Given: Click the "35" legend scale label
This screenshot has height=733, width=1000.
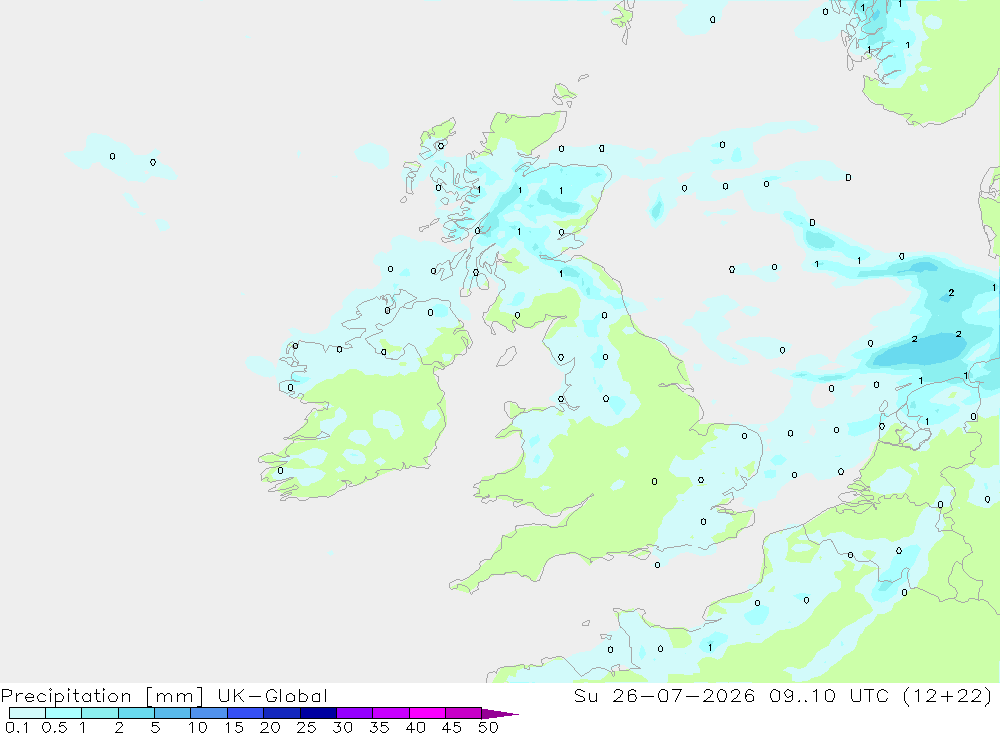Looking at the screenshot, I should (x=379, y=727).
